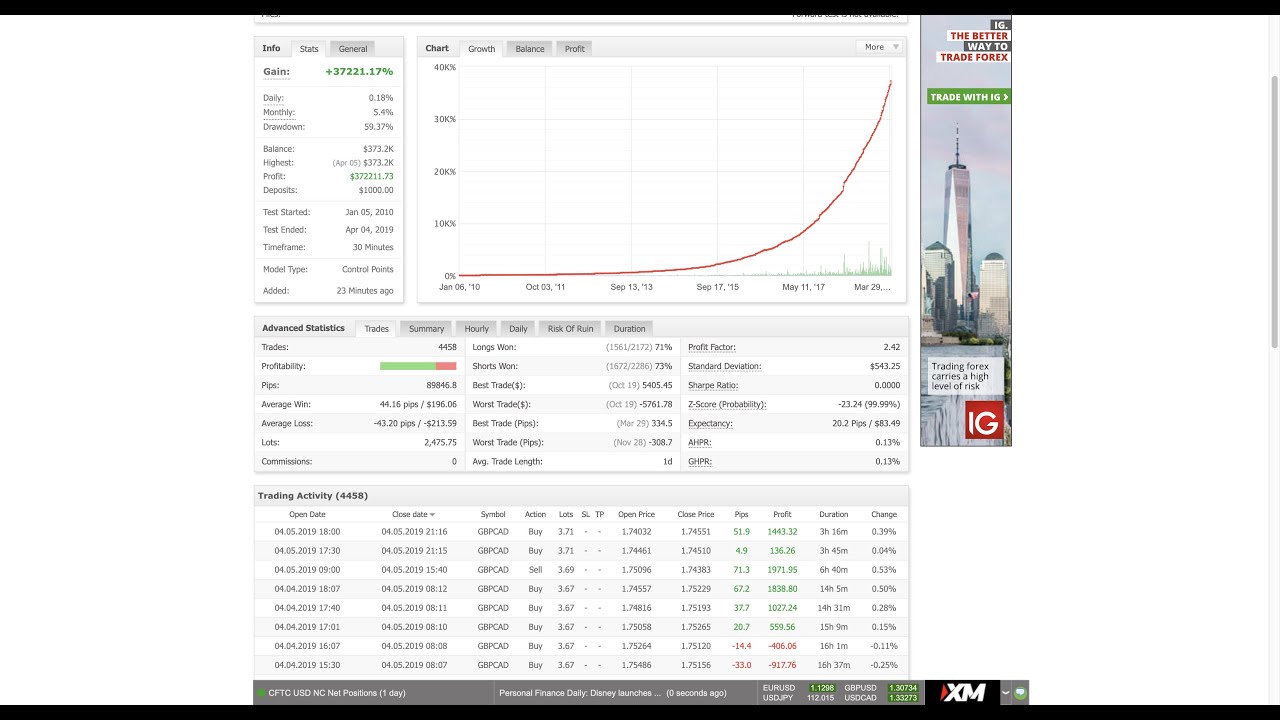1280x720 pixels.
Task: Show the Profit chart tab
Action: point(575,49)
